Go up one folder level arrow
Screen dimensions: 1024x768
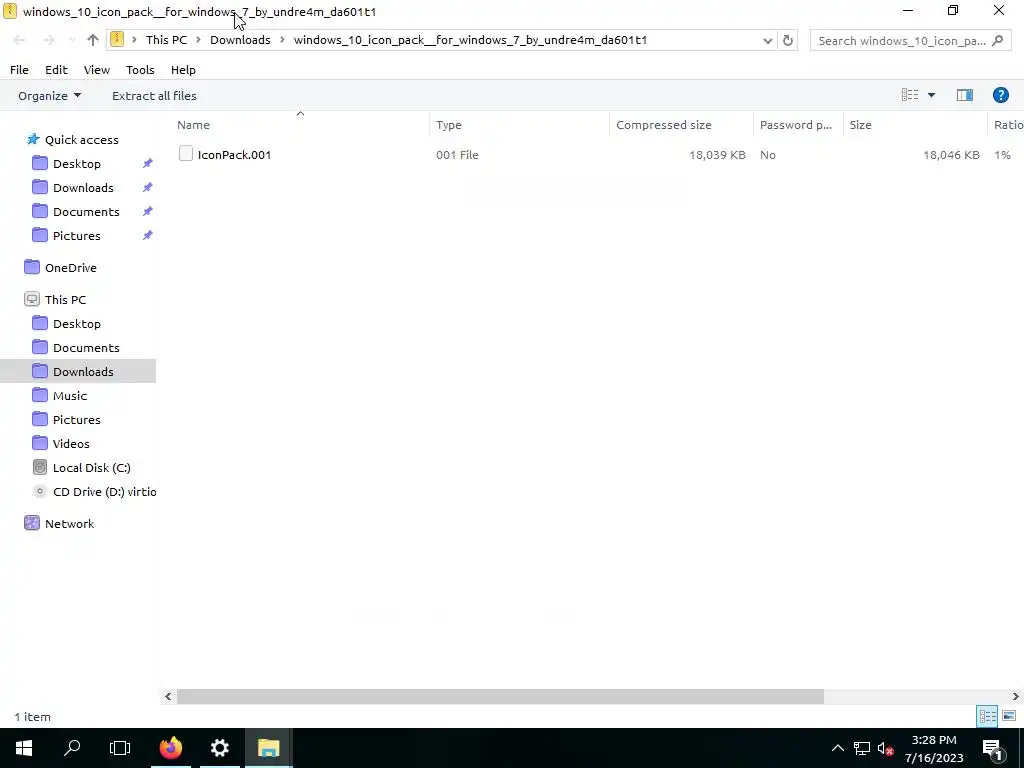coord(93,40)
